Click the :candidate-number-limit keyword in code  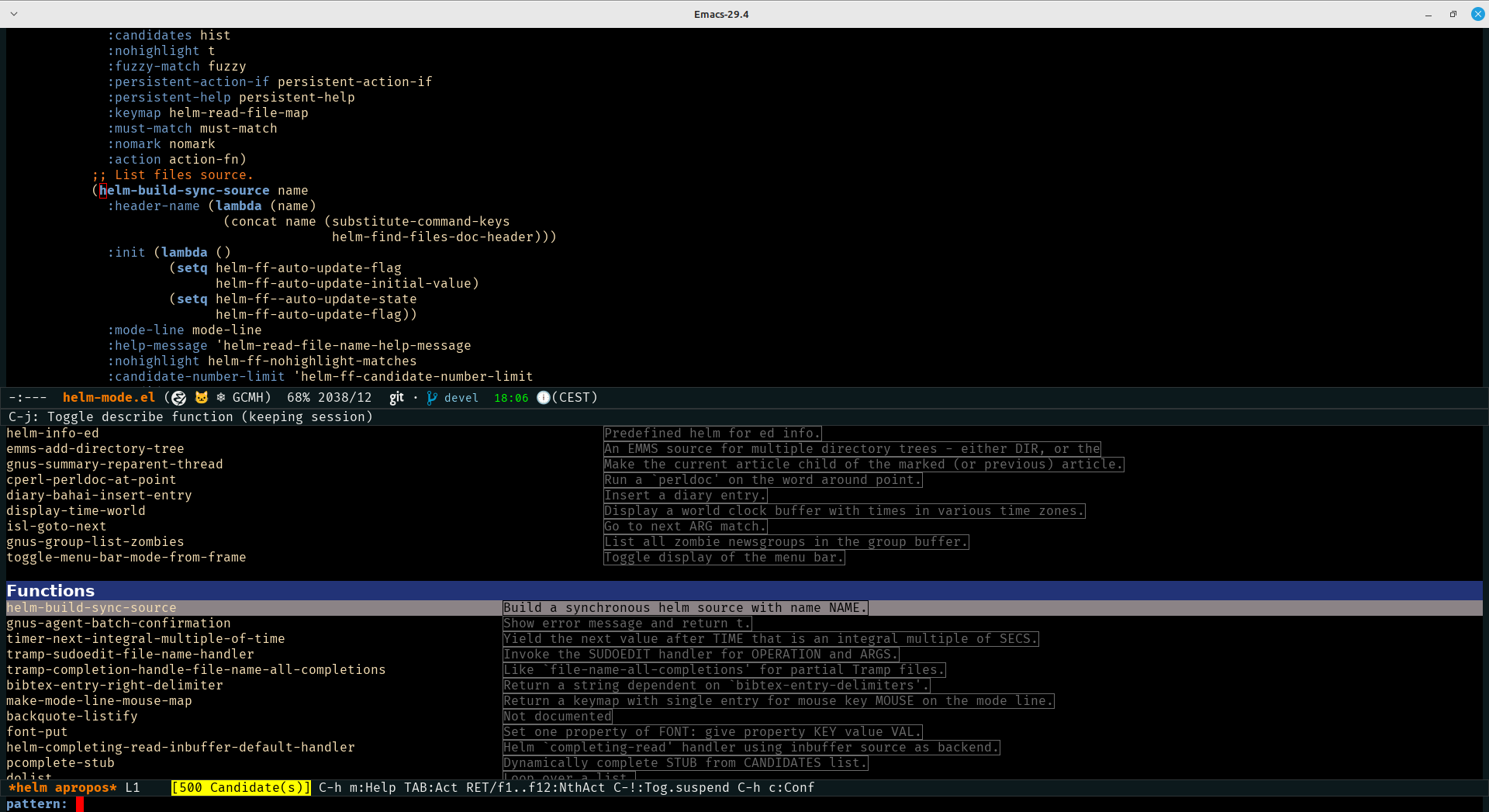click(196, 377)
